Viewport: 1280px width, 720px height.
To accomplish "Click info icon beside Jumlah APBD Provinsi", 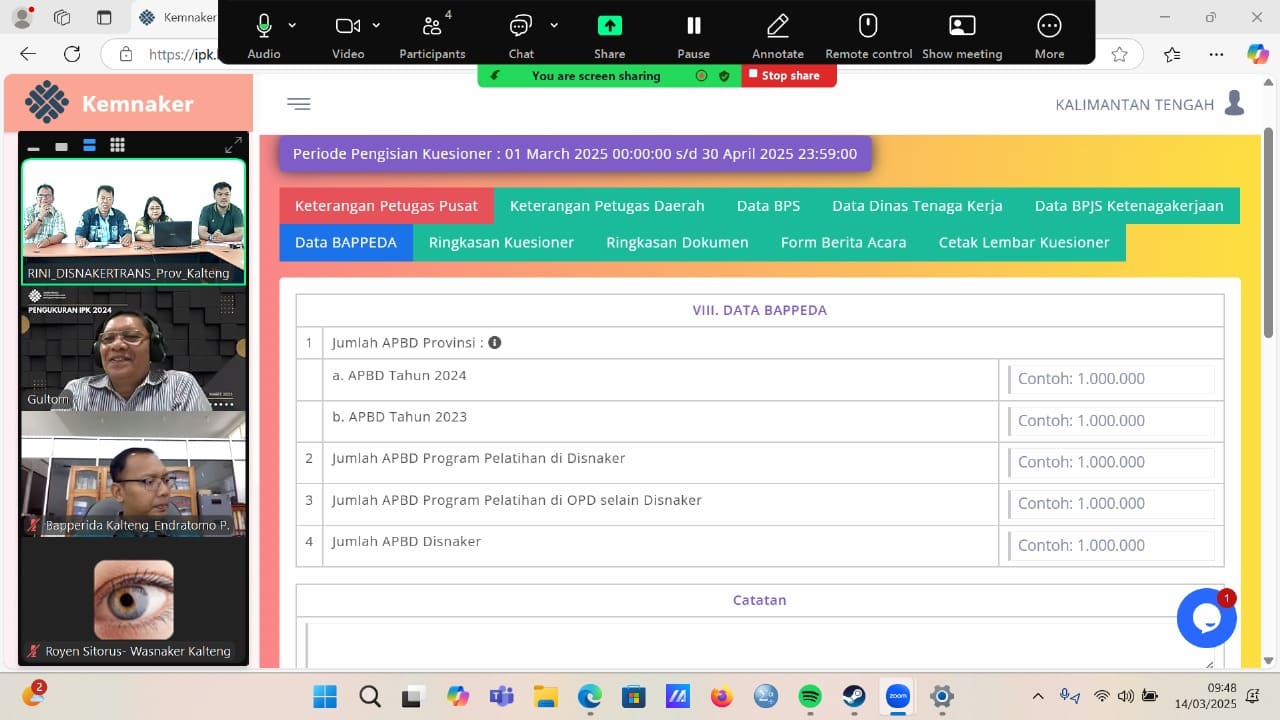I will (x=494, y=342).
